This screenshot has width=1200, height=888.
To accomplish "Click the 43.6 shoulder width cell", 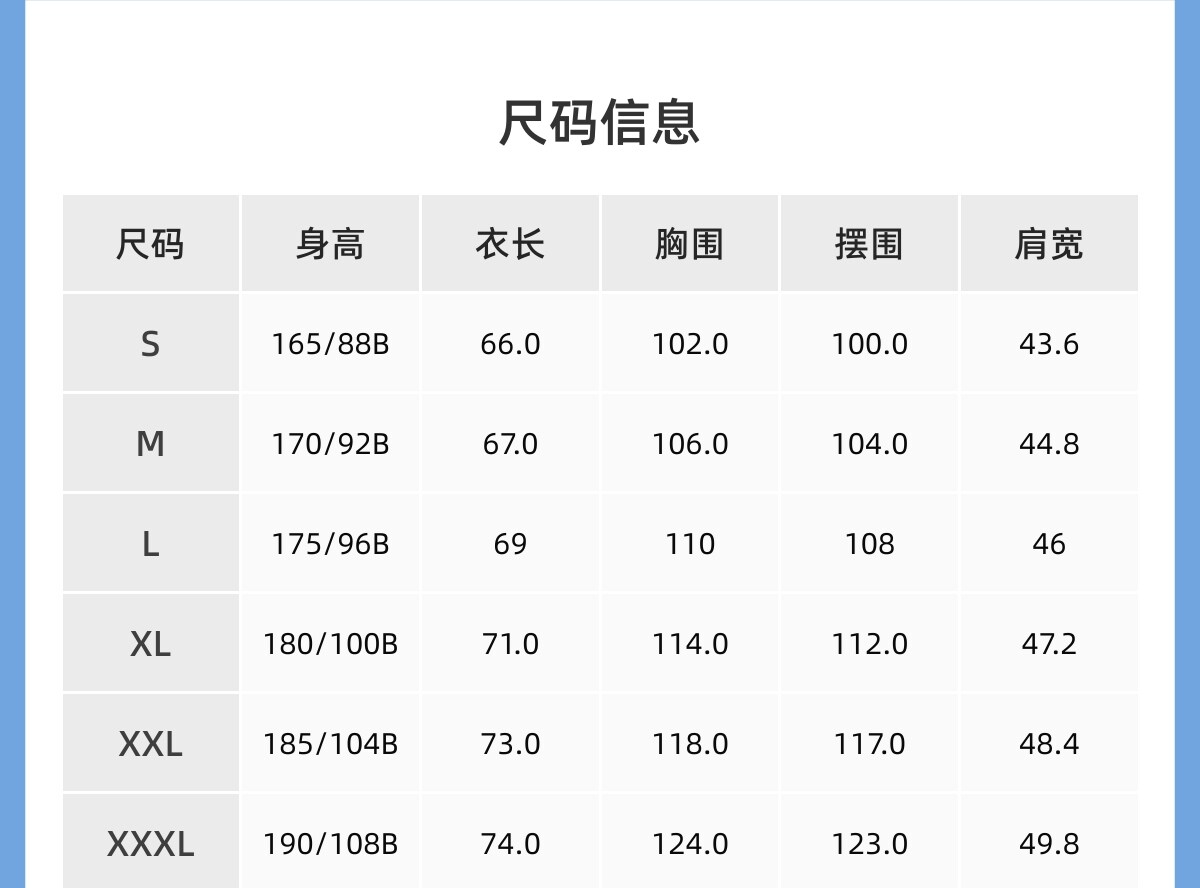I will (1049, 344).
